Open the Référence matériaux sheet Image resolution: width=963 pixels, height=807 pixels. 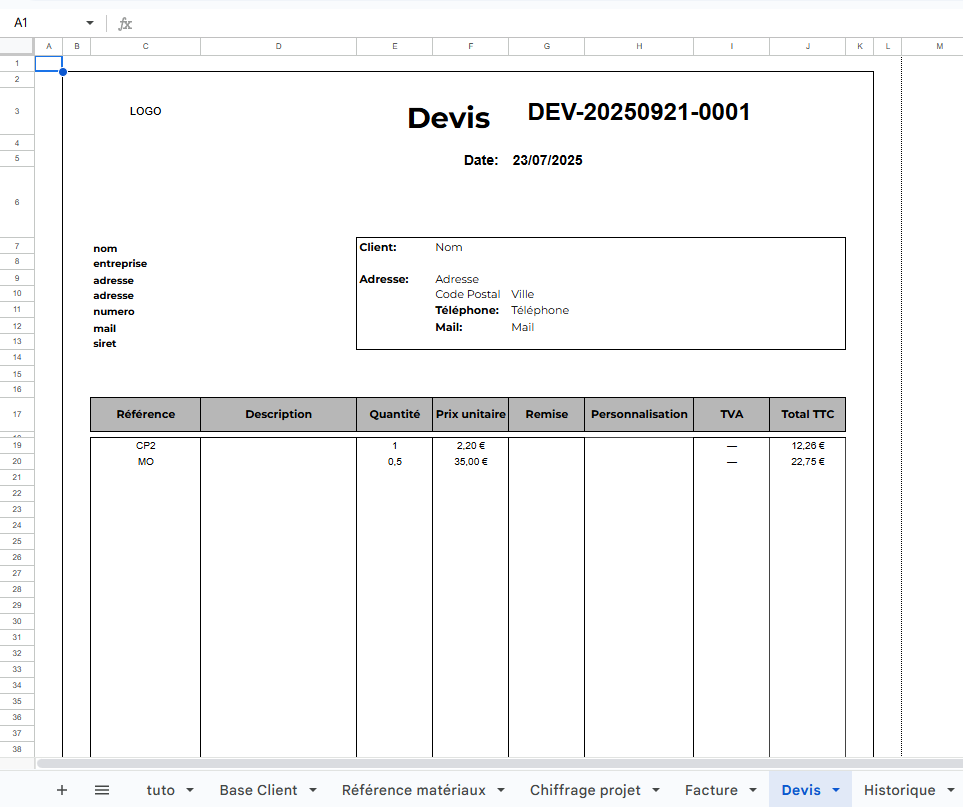point(414,789)
